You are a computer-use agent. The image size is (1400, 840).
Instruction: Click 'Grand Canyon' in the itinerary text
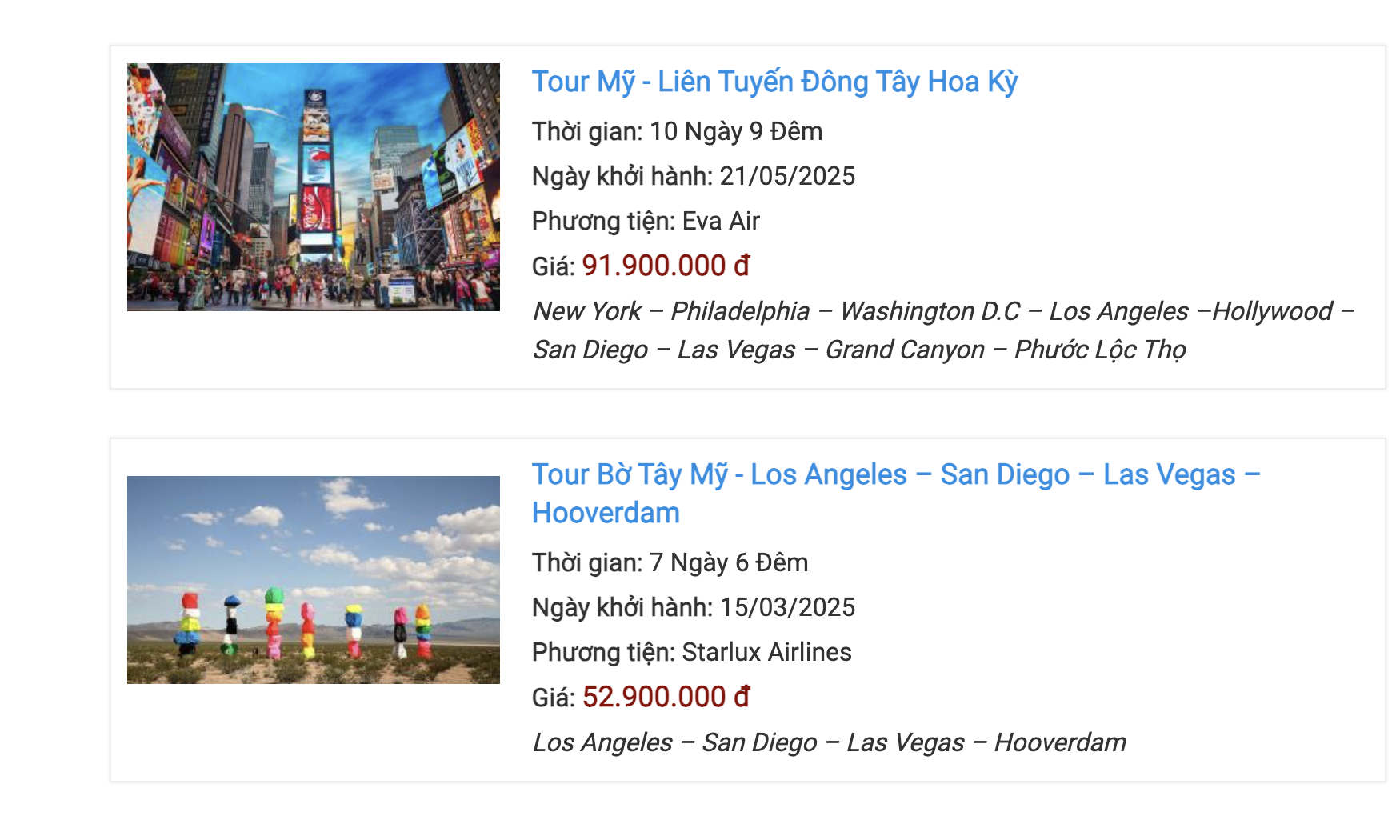click(x=905, y=350)
